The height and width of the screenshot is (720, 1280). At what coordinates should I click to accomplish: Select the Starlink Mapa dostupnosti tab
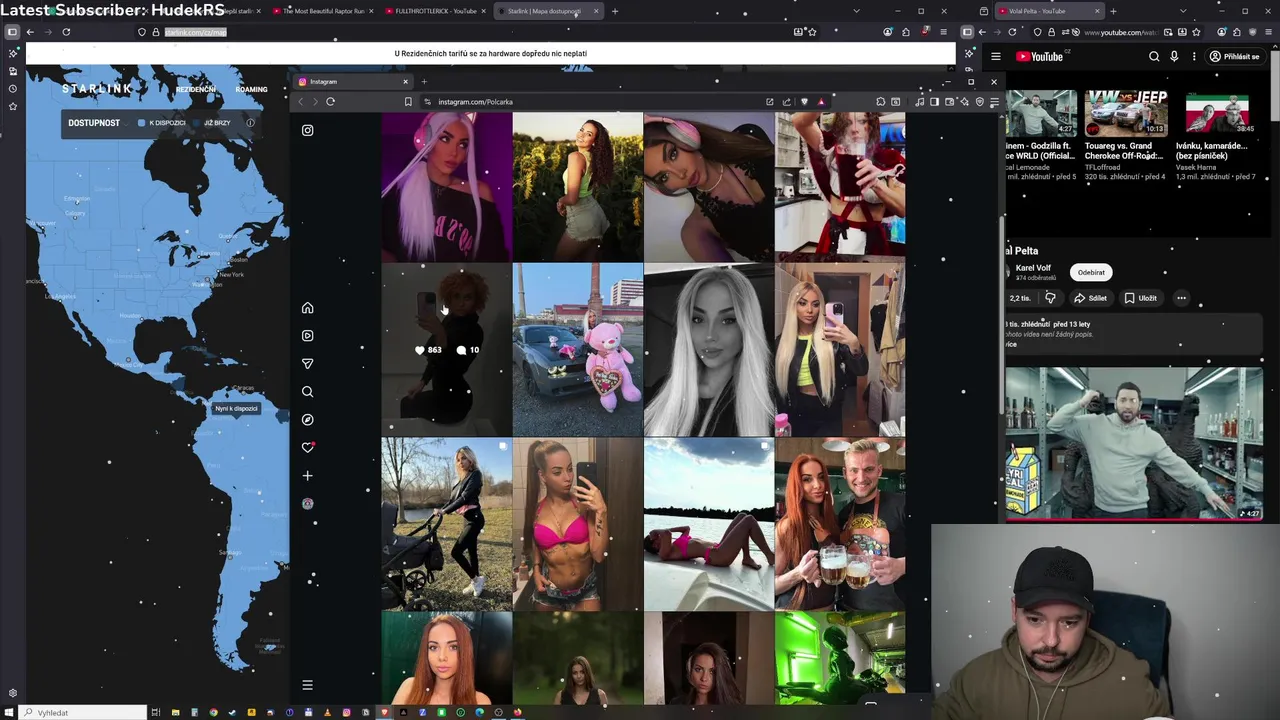coord(548,11)
